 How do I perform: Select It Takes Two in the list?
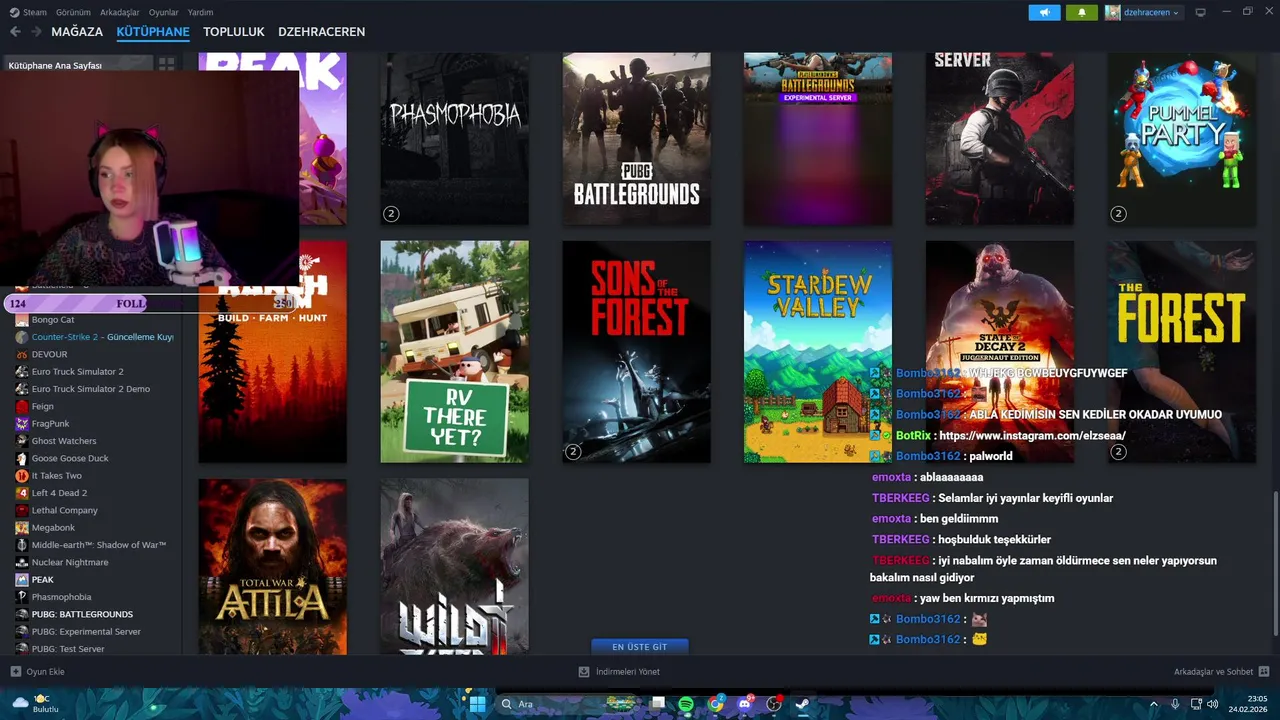(x=56, y=476)
